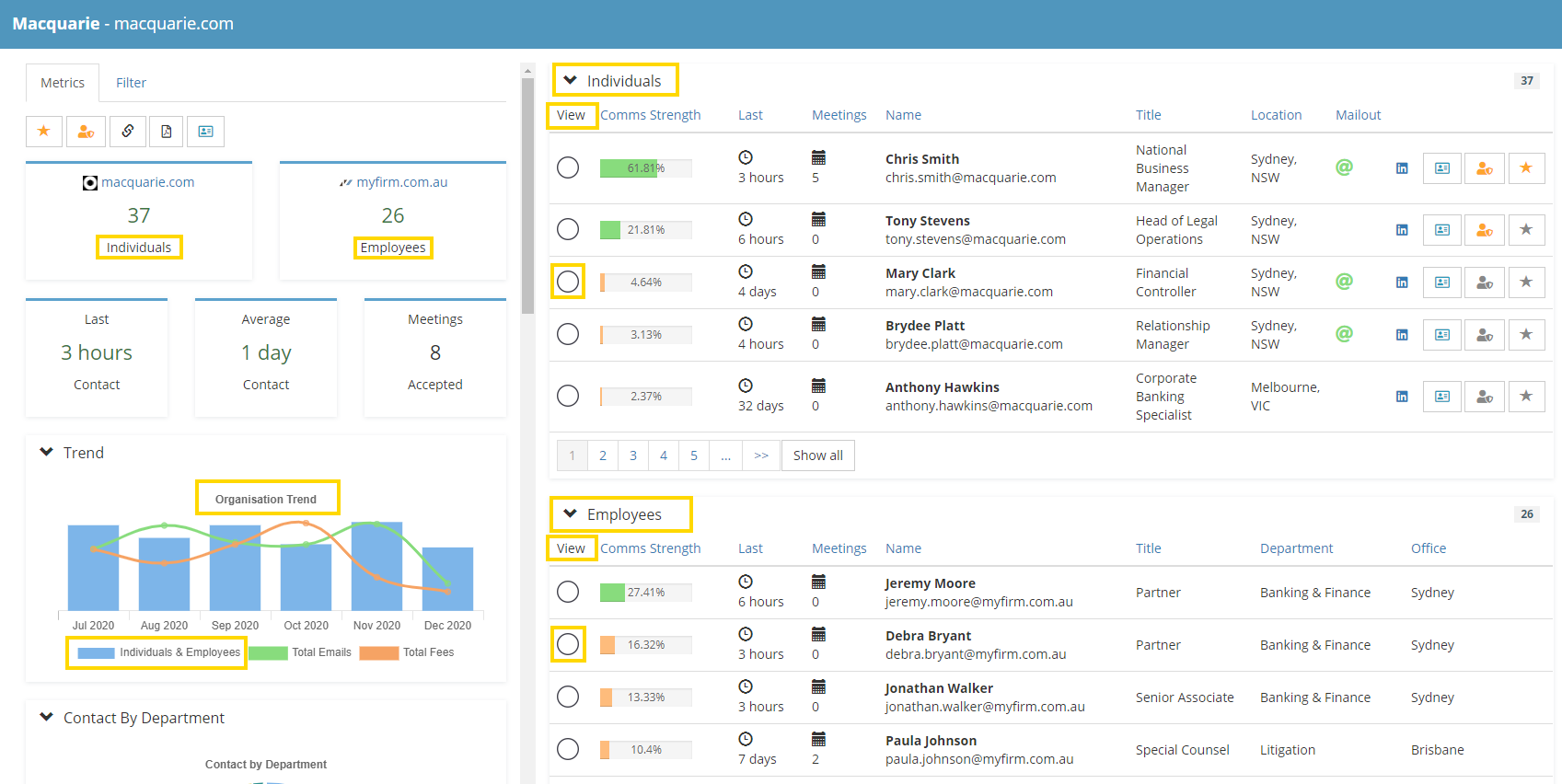The width and height of the screenshot is (1562, 784).
Task: Click the Show all button
Action: click(818, 455)
